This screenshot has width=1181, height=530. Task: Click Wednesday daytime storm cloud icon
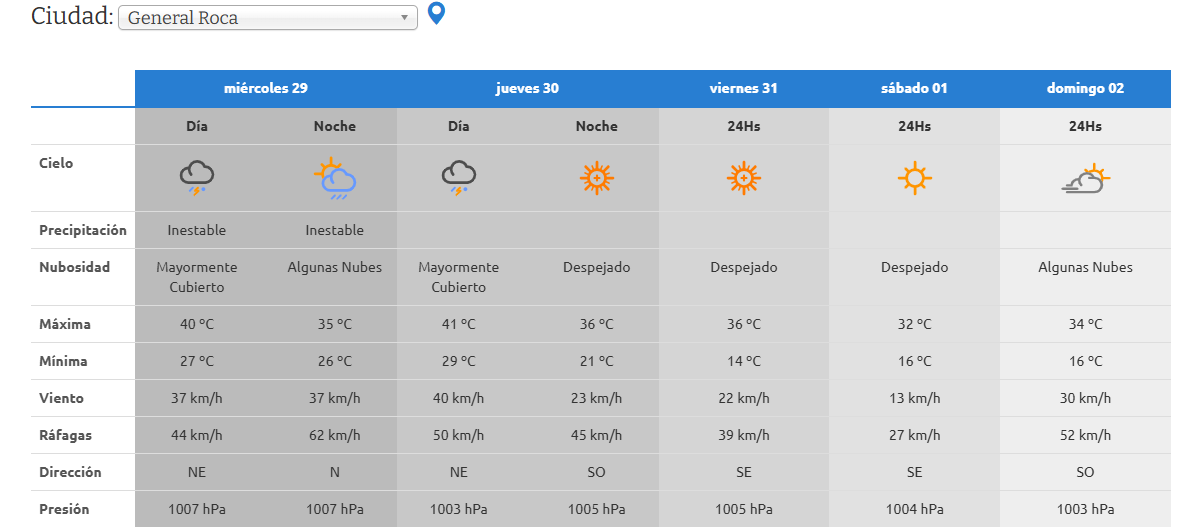click(197, 178)
